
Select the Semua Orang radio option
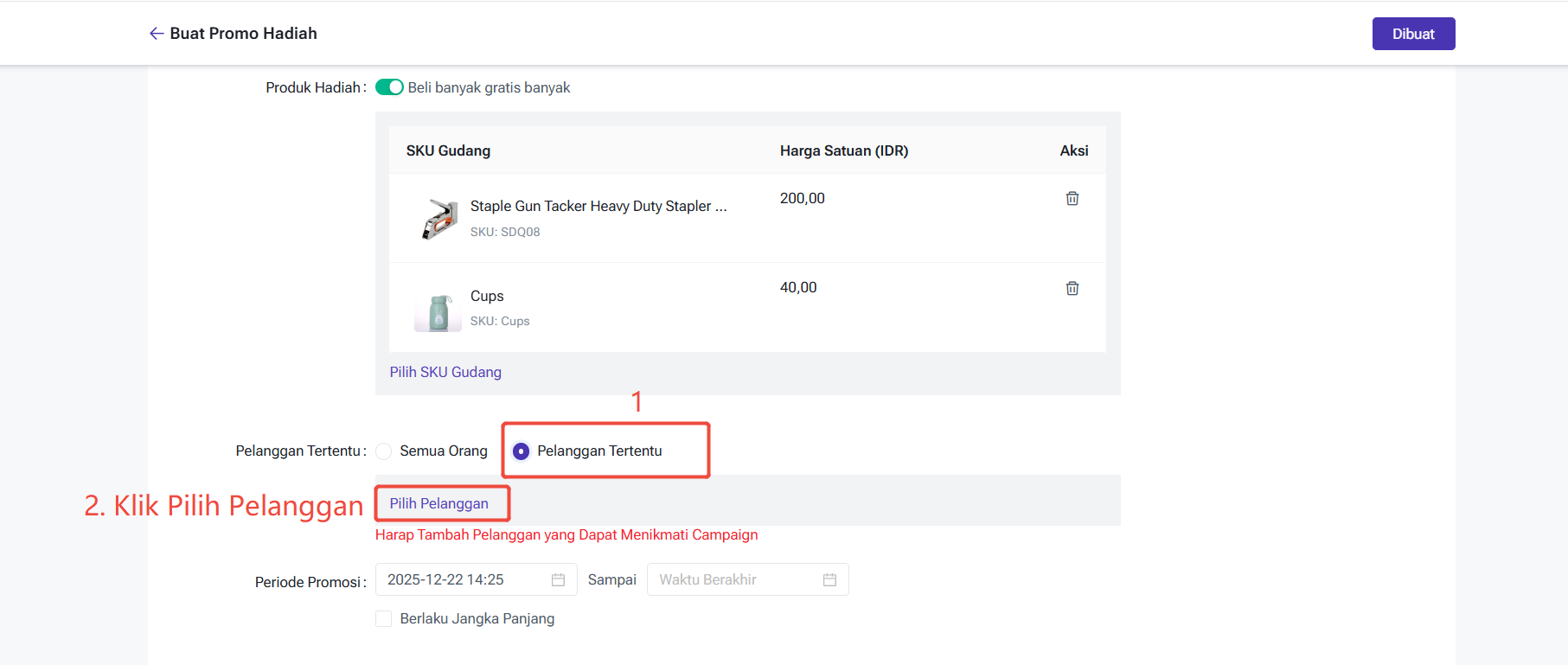coord(385,451)
